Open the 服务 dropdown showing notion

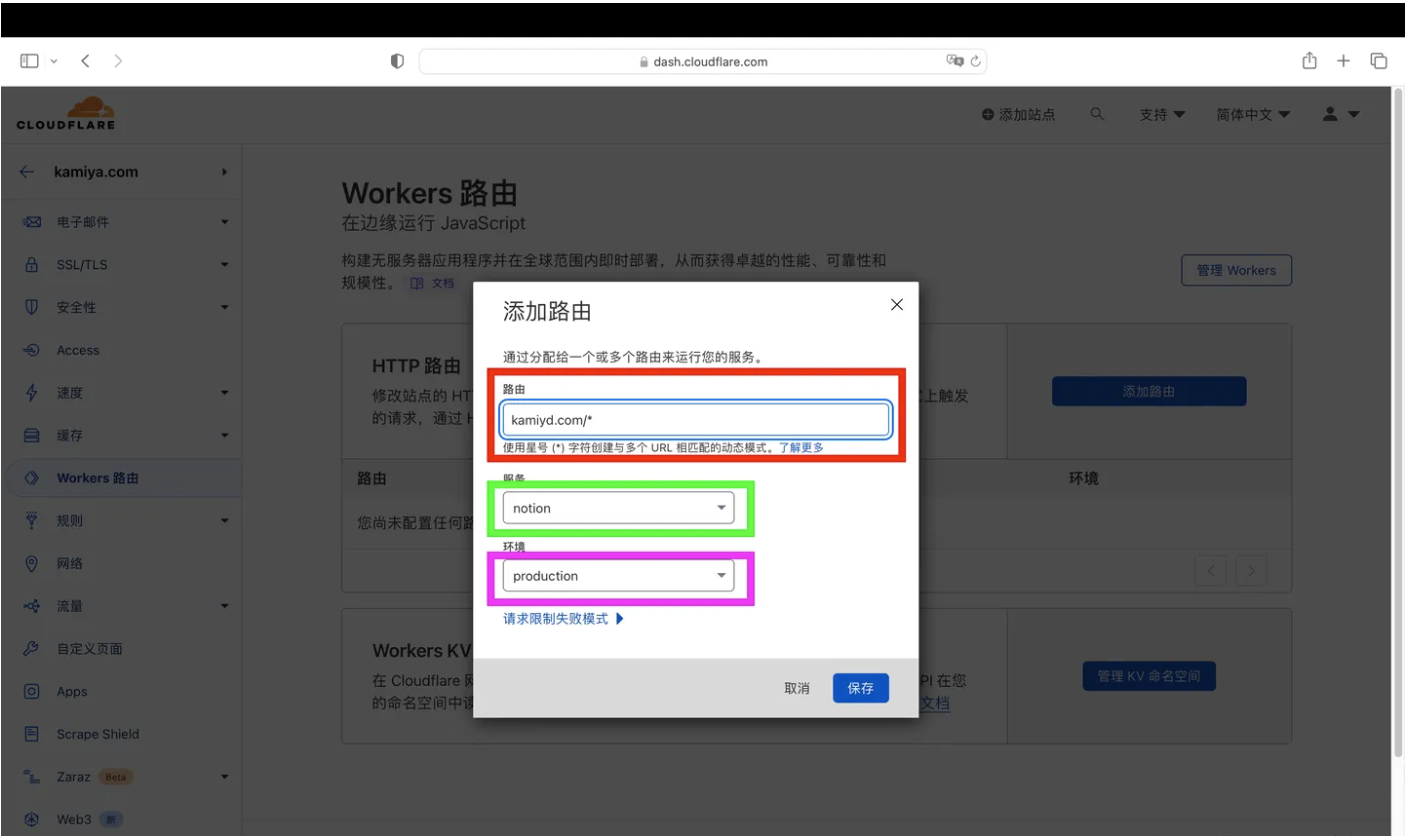click(x=618, y=508)
